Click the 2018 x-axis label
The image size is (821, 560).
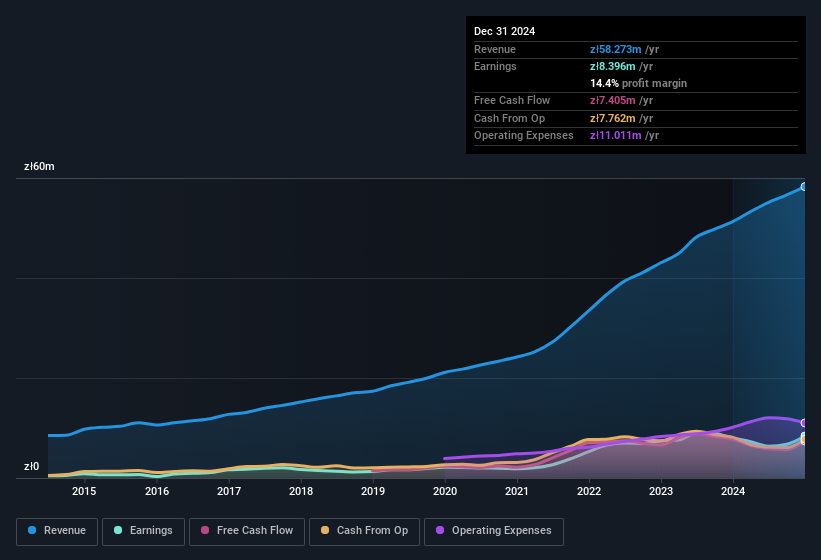pyautogui.click(x=301, y=491)
